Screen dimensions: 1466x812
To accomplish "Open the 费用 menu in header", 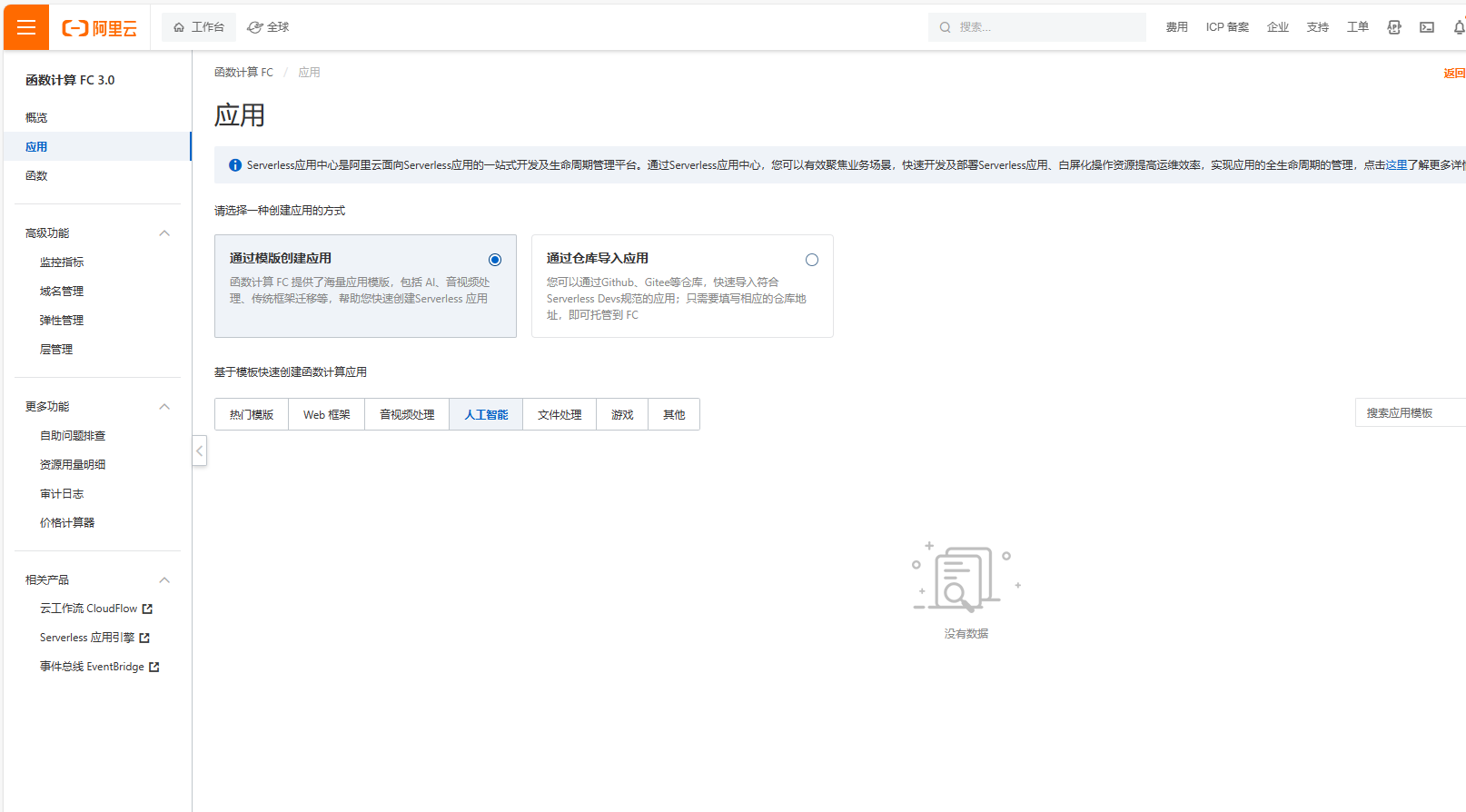I will point(1177,27).
